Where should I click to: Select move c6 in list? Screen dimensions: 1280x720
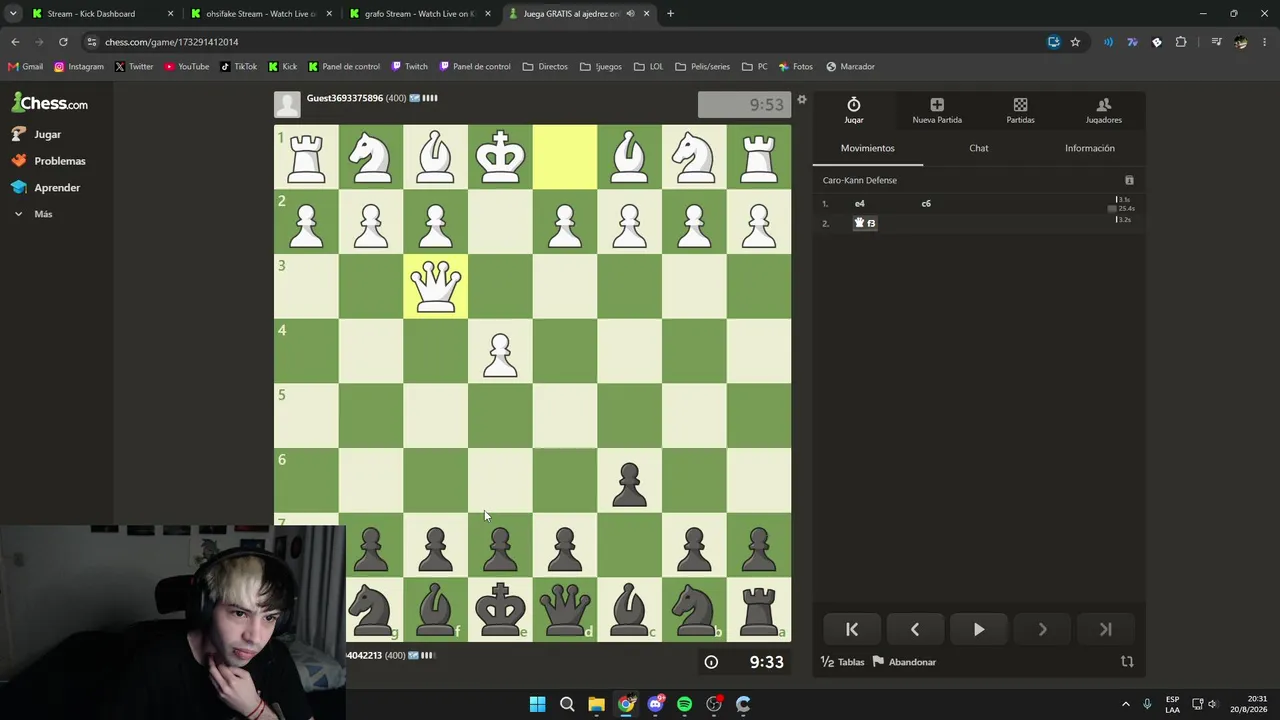tap(926, 203)
